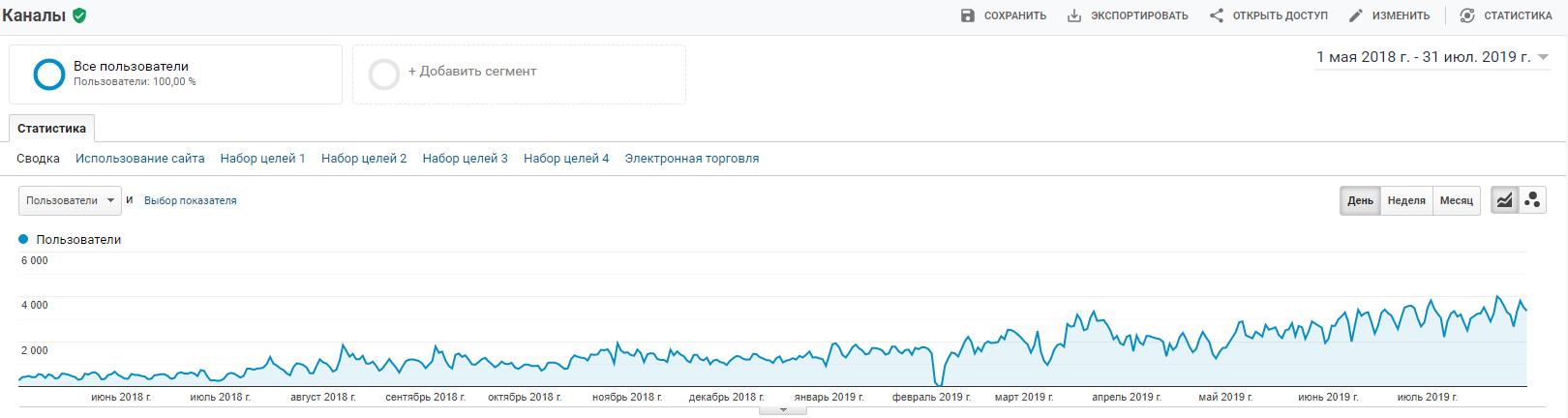The height and width of the screenshot is (418, 1568).
Task: Click green verified shield next to Каналы
Action: pyautogui.click(x=79, y=15)
